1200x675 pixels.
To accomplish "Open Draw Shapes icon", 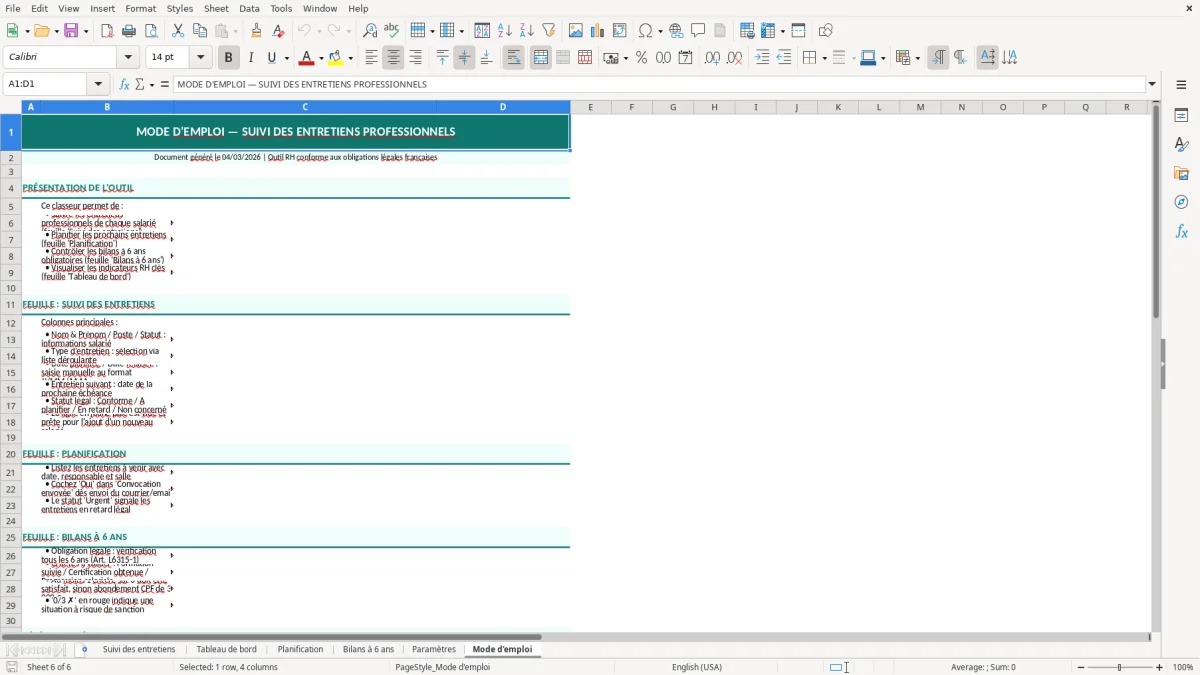I will [x=826, y=31].
